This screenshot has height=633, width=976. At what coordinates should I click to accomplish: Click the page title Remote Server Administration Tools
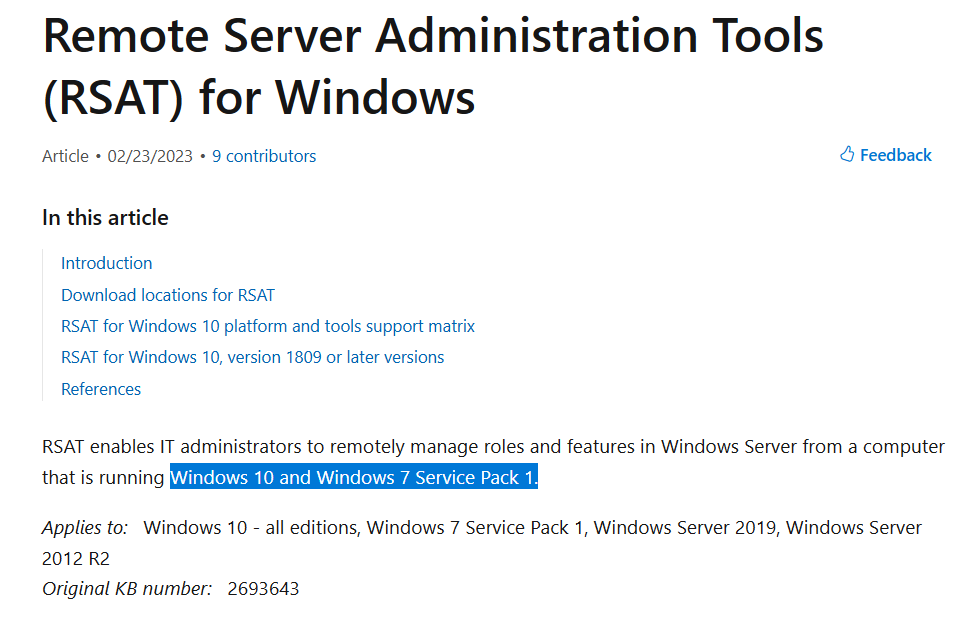433,67
